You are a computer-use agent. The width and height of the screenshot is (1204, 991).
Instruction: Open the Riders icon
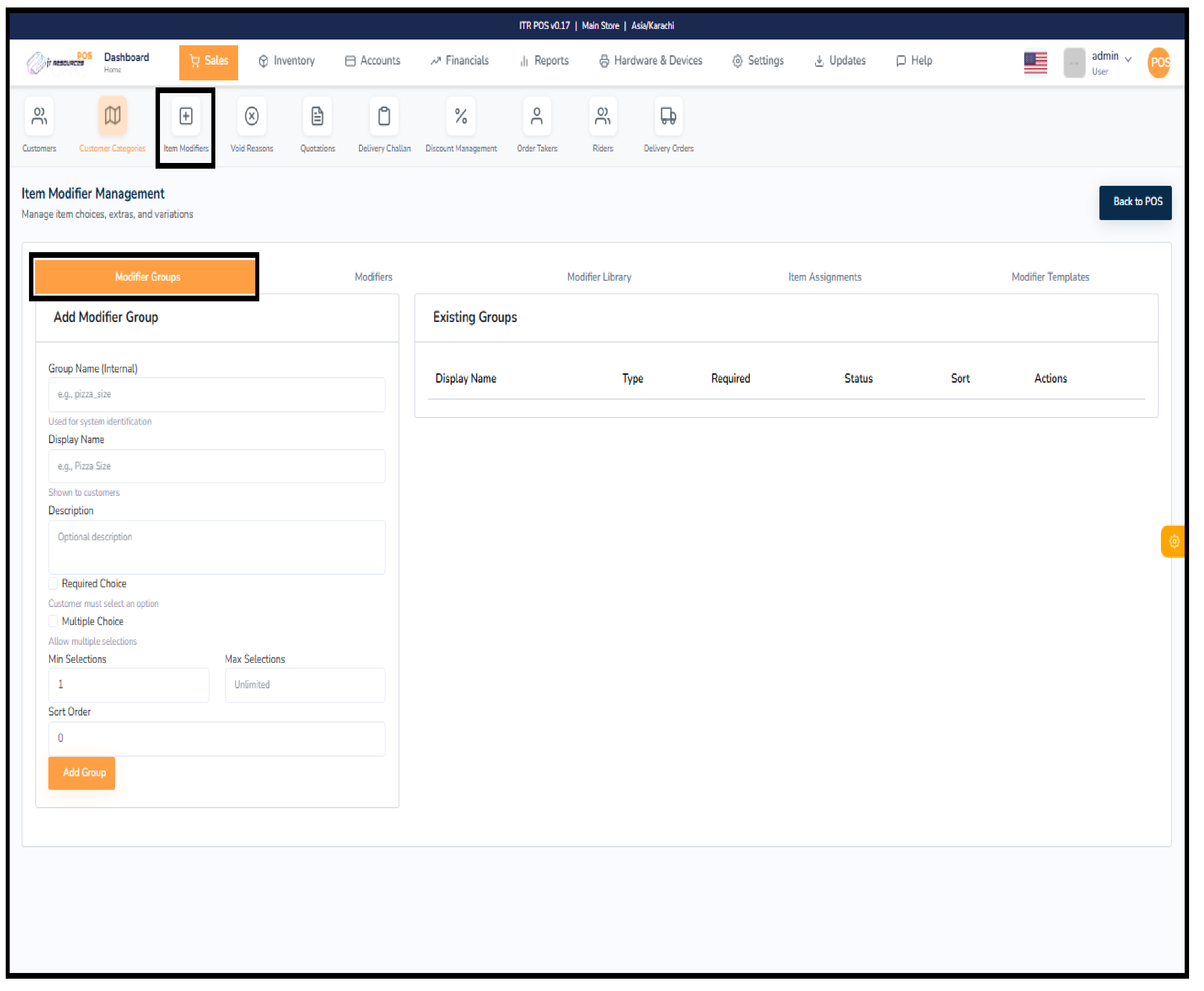click(602, 116)
